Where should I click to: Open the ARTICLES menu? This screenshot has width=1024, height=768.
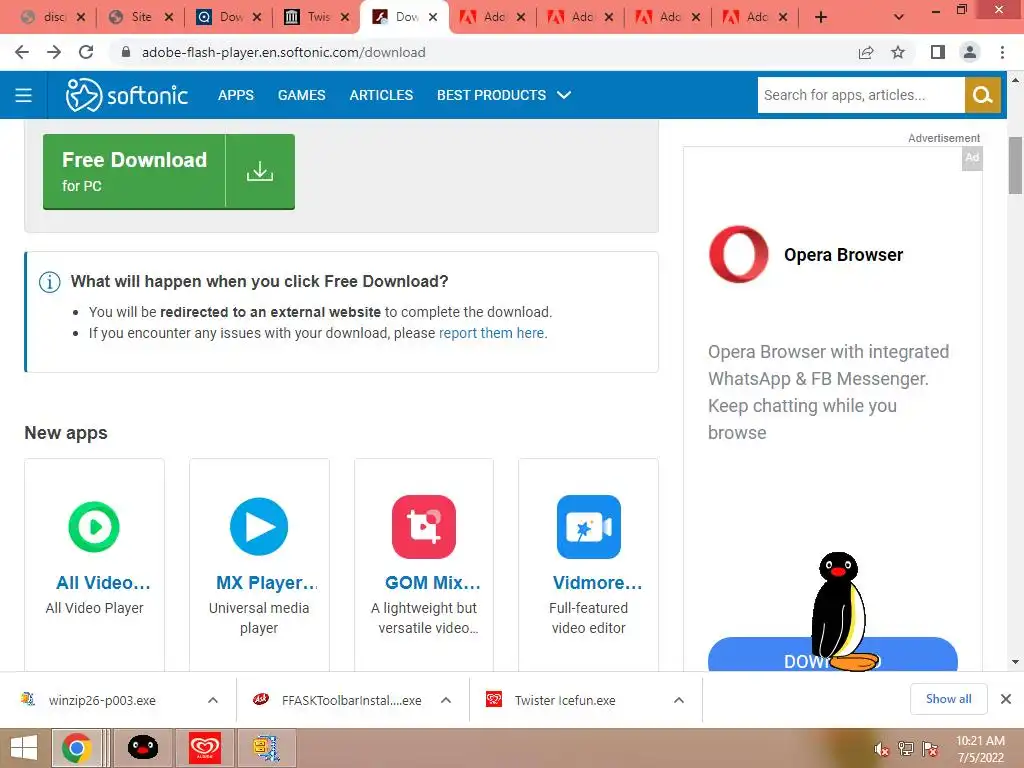coord(381,95)
